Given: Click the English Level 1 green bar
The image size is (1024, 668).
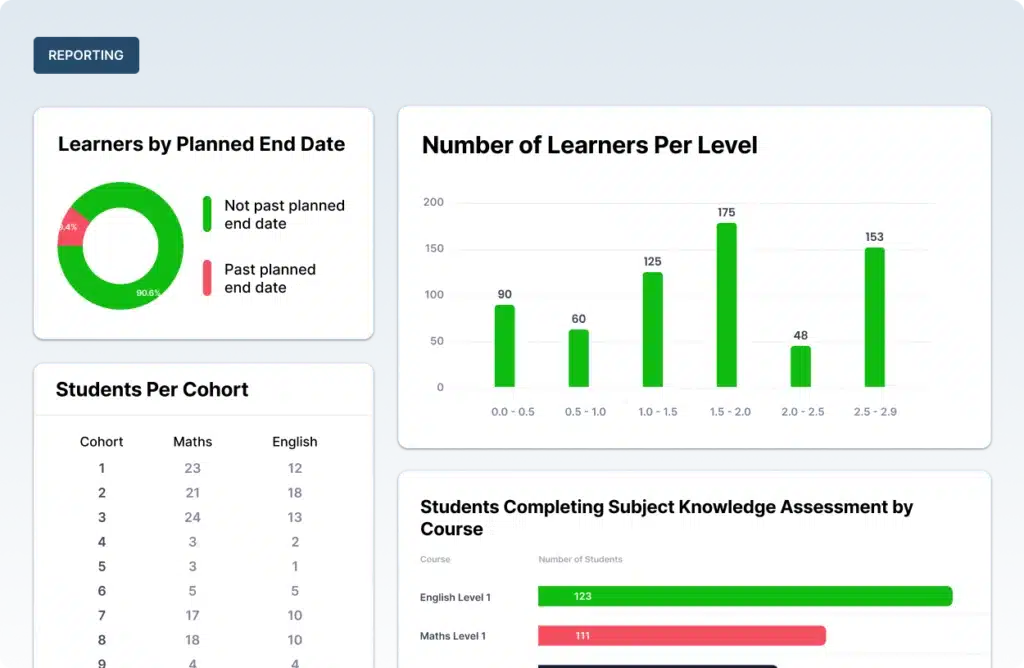Looking at the screenshot, I should pyautogui.click(x=744, y=596).
